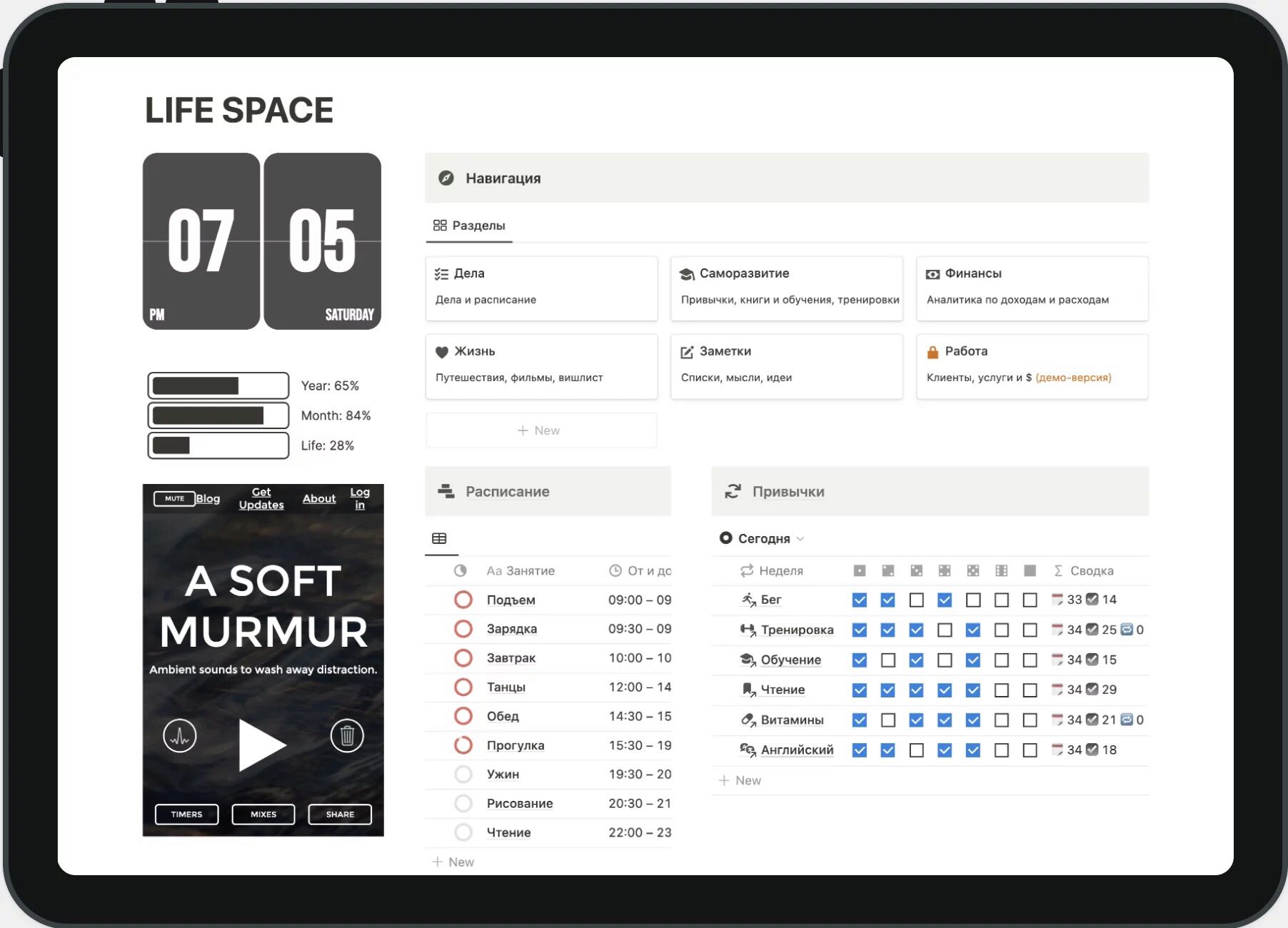Viewport: 1288px width, 928px height.
Task: Click the pencil icon on the Заметки card
Action: (x=687, y=351)
